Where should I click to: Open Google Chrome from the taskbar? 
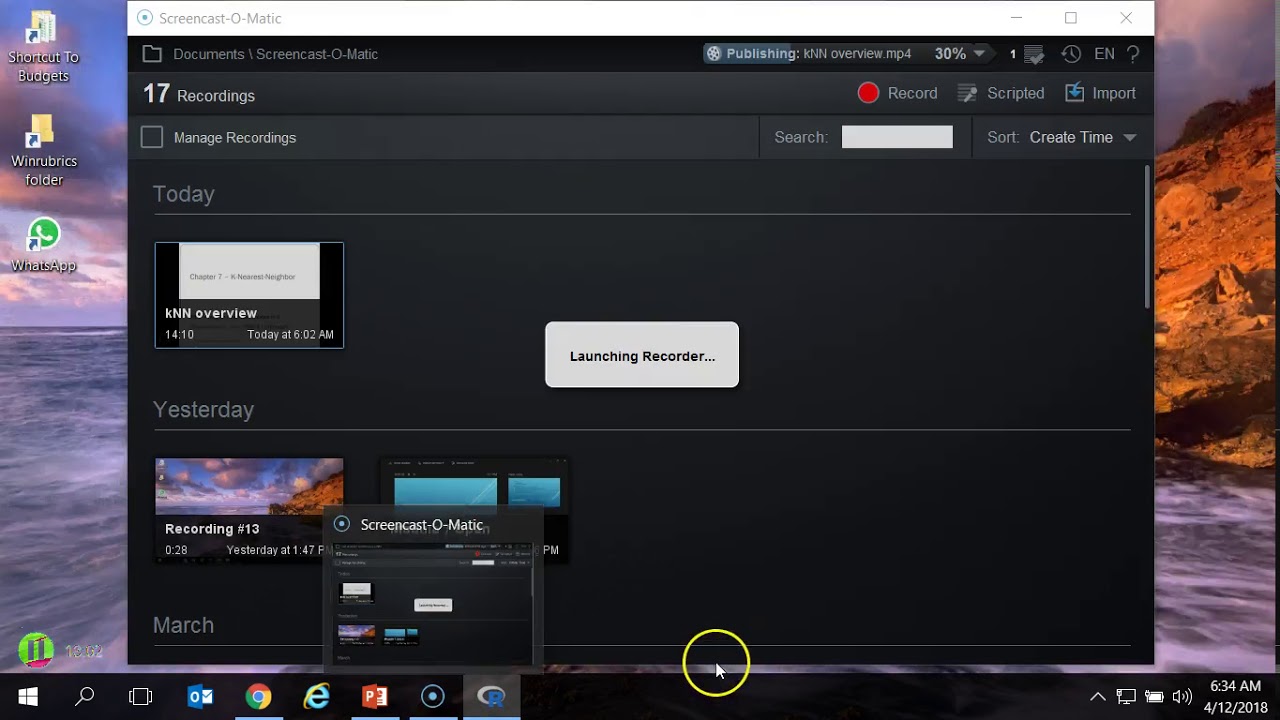(x=258, y=696)
